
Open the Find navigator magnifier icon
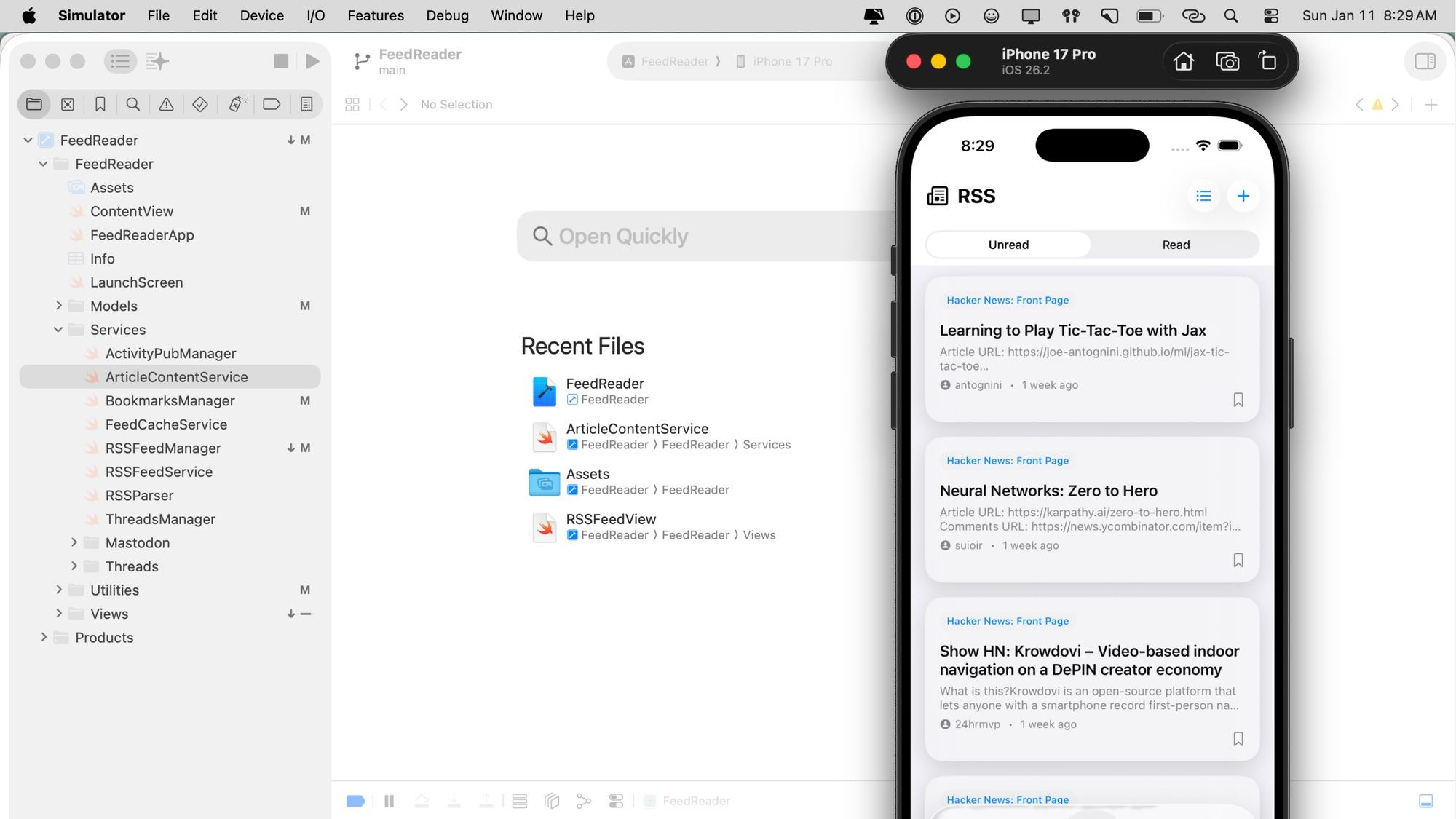point(132,104)
